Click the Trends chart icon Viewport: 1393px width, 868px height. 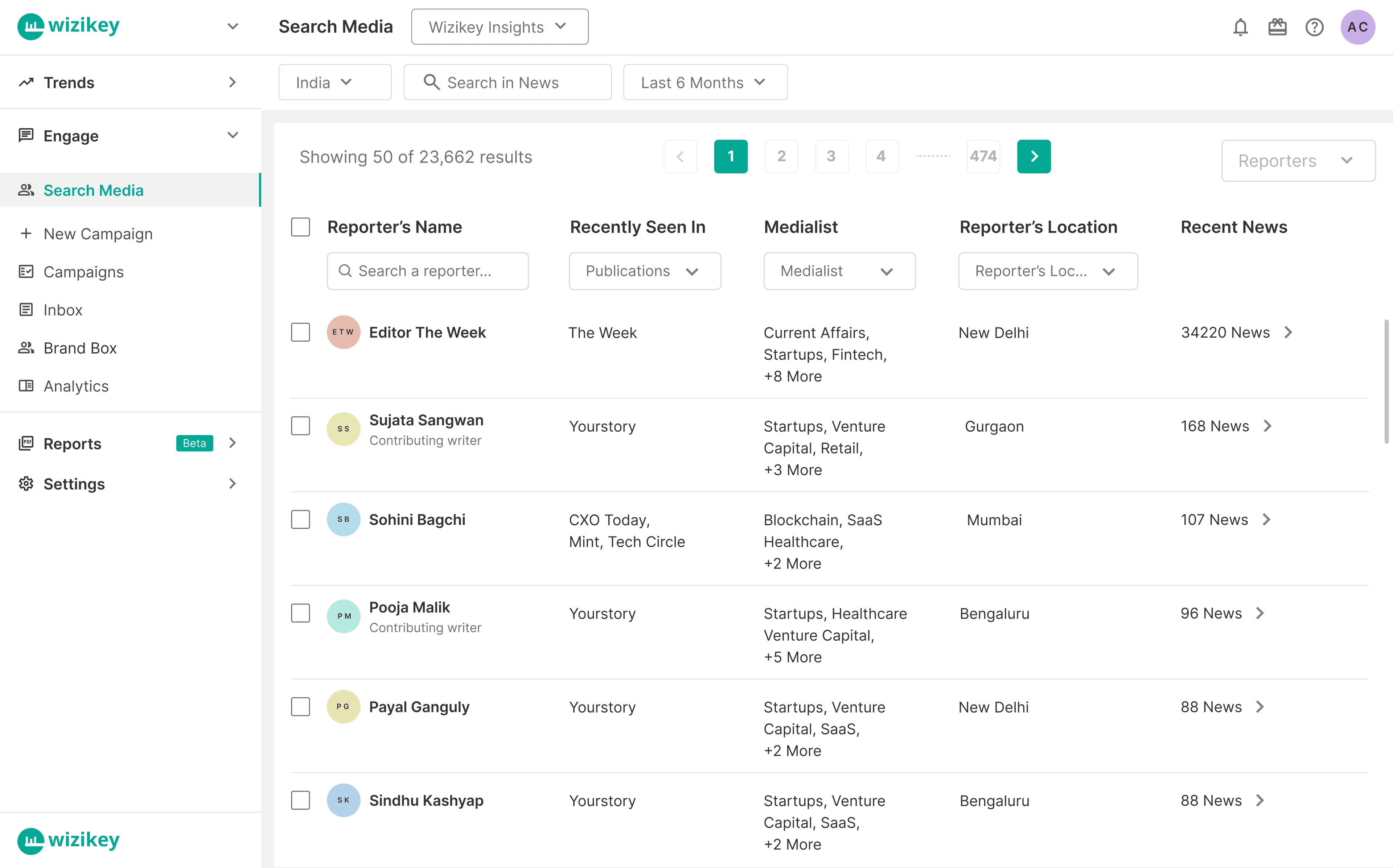[26, 82]
